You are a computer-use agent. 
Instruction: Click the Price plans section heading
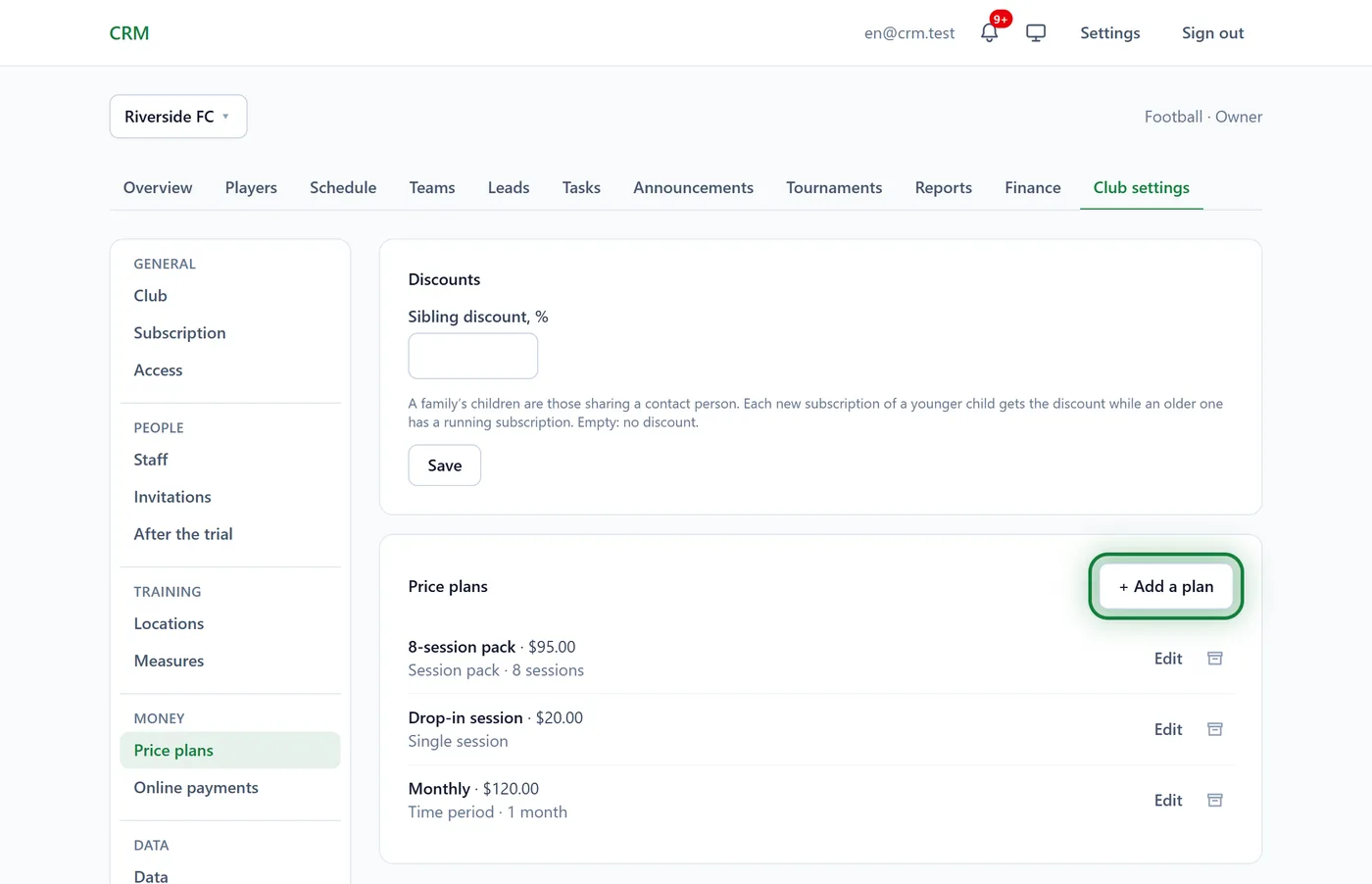448,586
